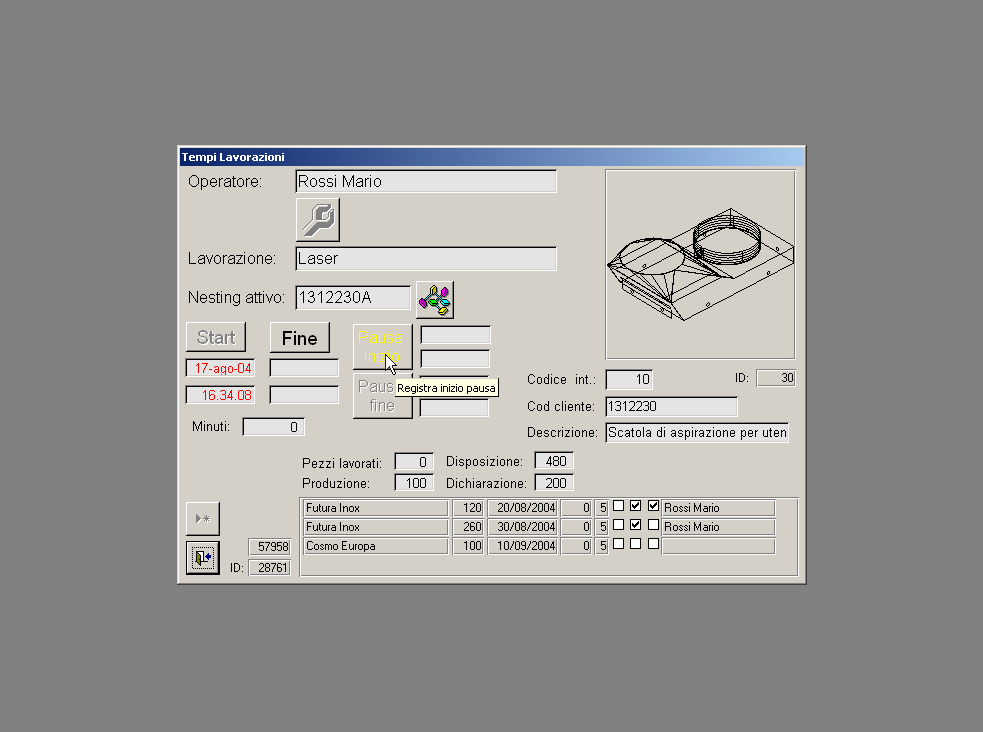Click the Start button

(x=216, y=337)
